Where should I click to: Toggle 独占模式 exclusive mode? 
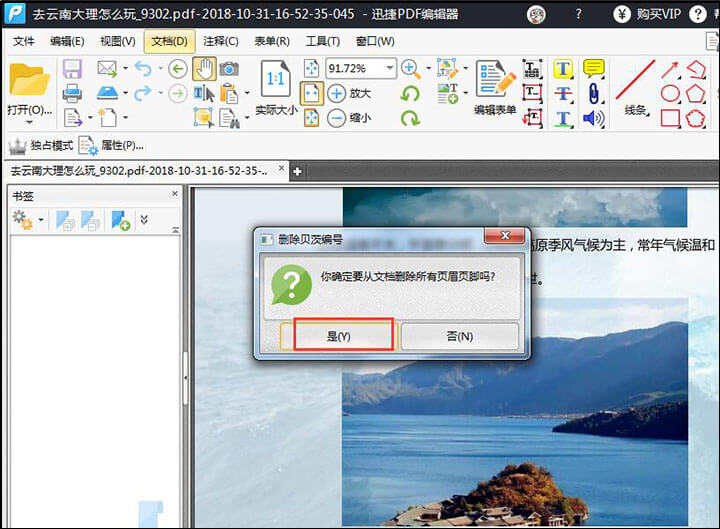(x=38, y=145)
